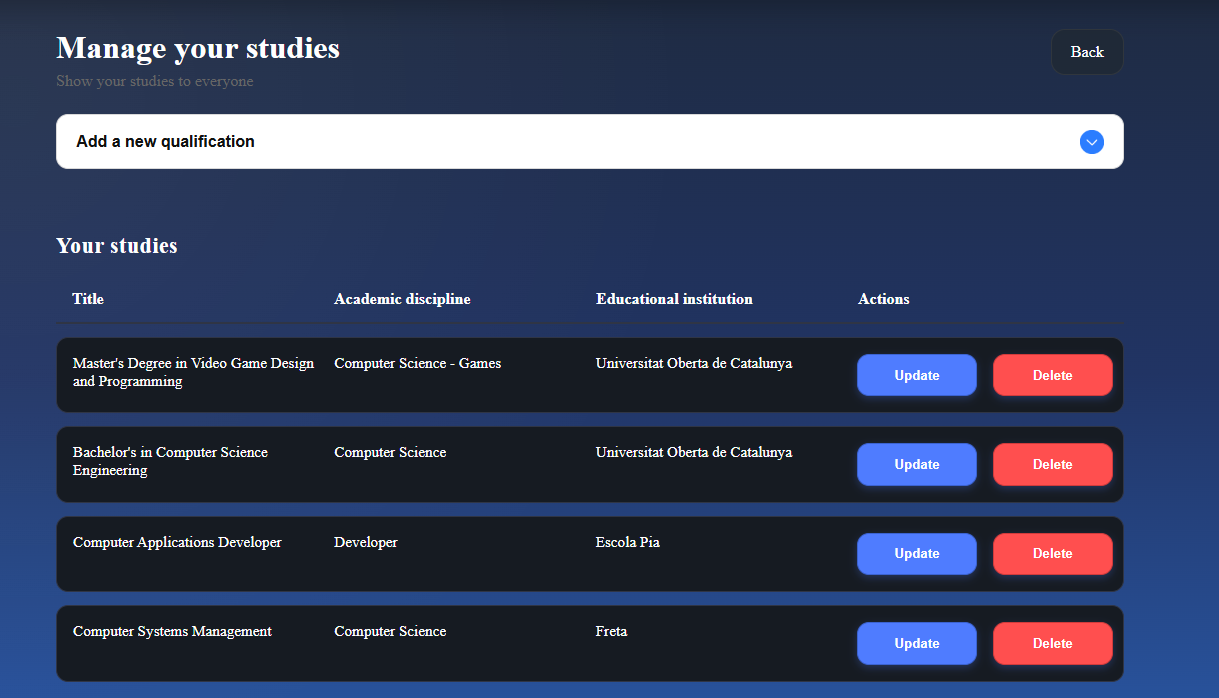Image resolution: width=1219 pixels, height=698 pixels.
Task: Click the Educational institution column header
Action: (674, 299)
